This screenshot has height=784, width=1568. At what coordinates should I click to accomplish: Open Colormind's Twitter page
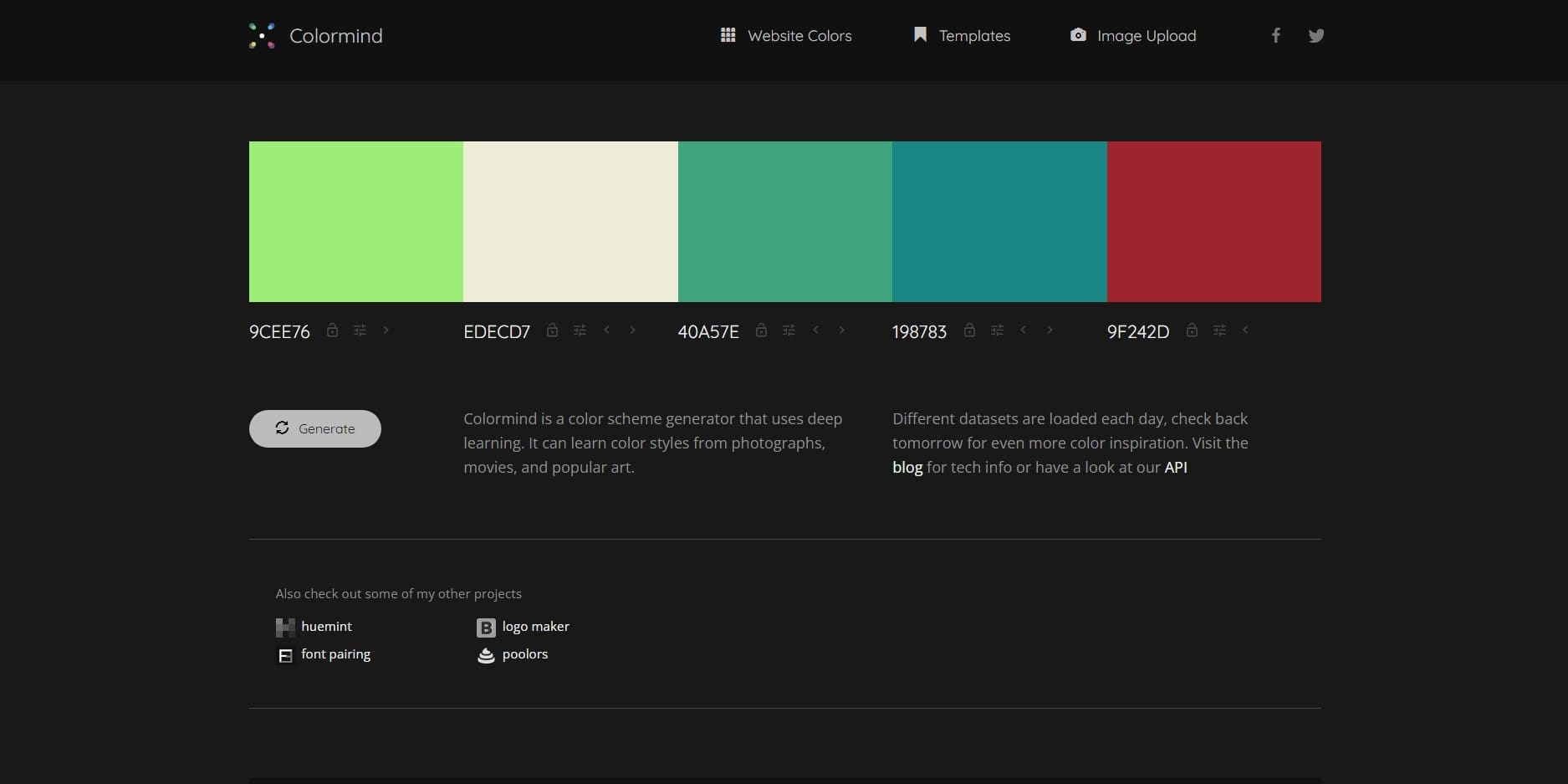[x=1315, y=35]
